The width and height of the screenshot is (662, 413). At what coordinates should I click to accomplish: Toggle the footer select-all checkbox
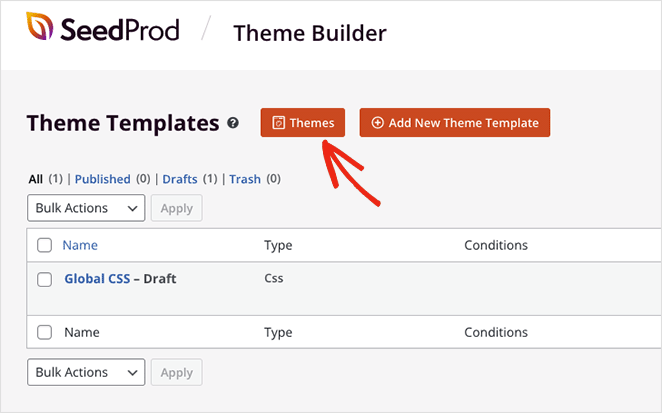click(x=44, y=332)
